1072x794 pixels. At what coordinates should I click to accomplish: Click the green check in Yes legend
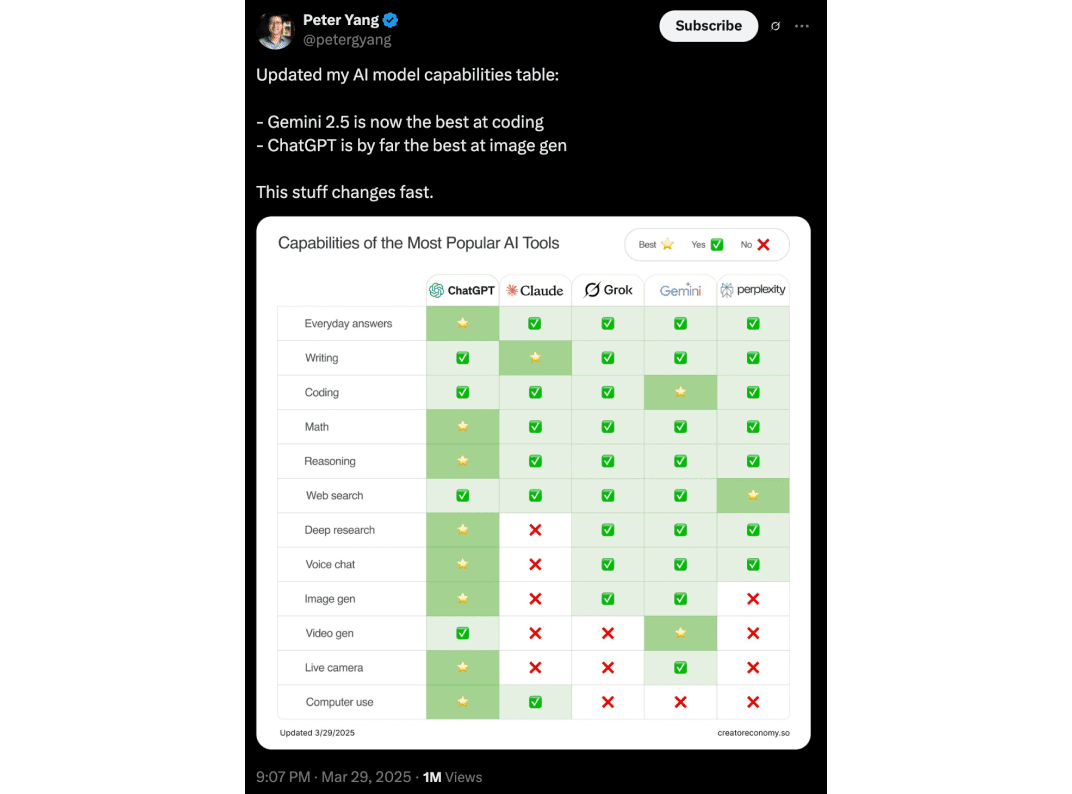[x=716, y=244]
